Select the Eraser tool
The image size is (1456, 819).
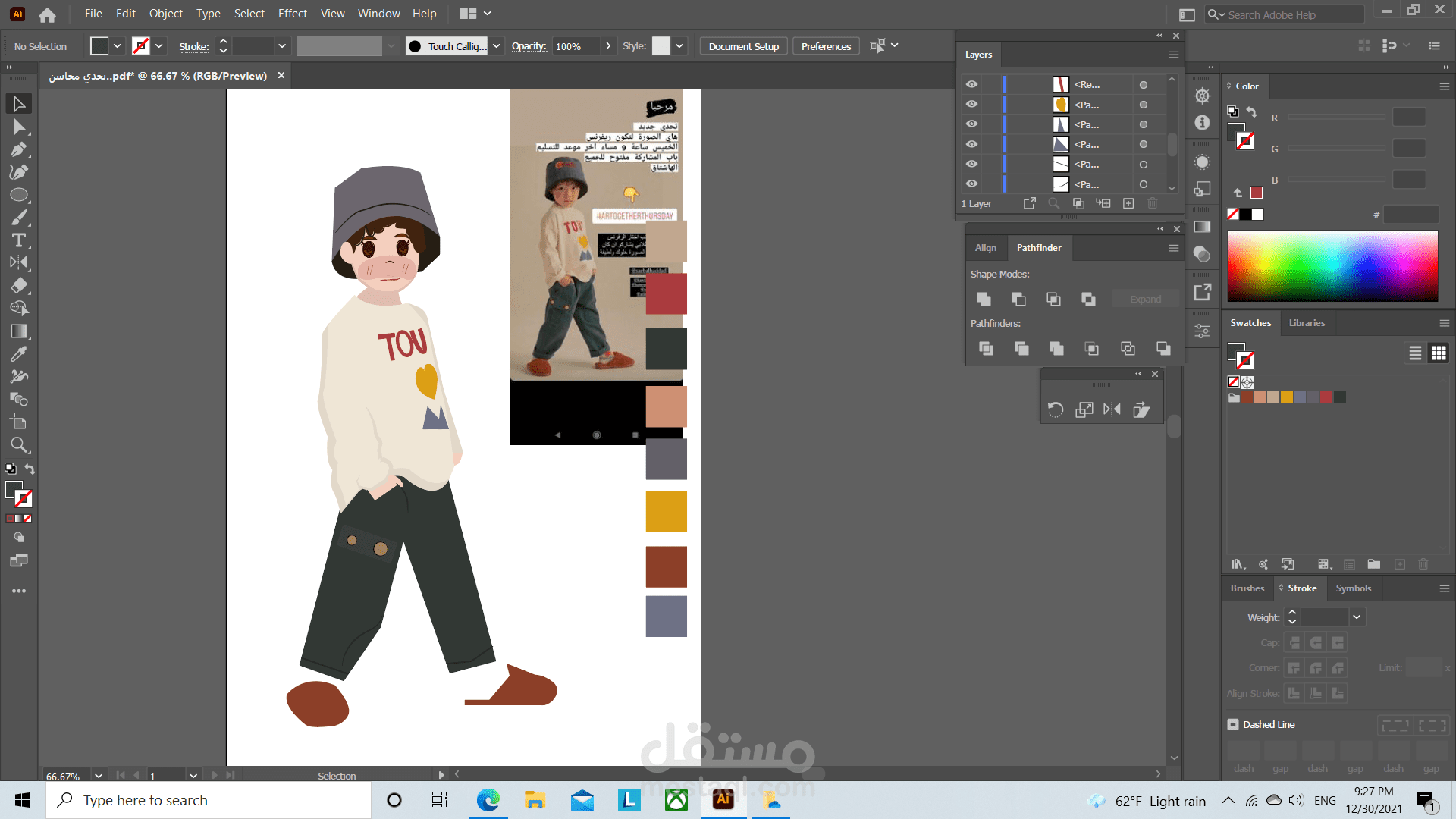(x=19, y=286)
